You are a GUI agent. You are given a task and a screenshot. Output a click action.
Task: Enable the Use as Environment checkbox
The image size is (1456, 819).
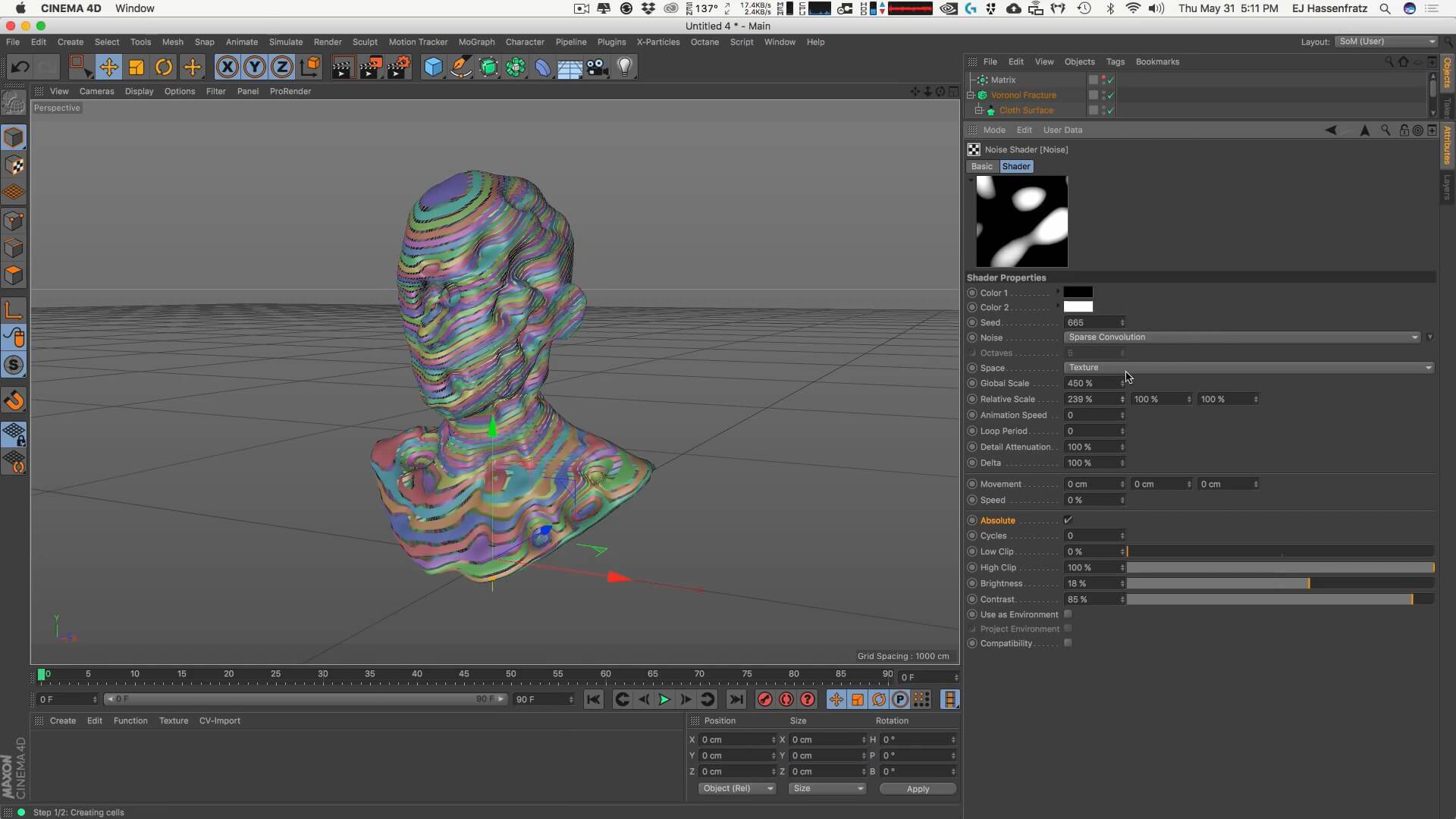(x=1068, y=614)
